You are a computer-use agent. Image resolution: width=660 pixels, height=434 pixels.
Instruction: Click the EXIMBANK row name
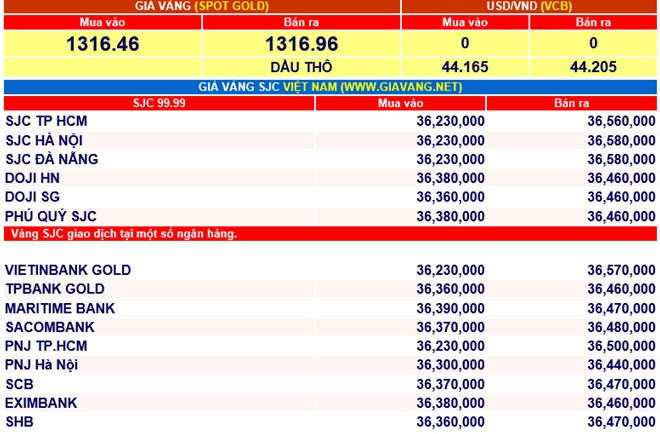41,403
